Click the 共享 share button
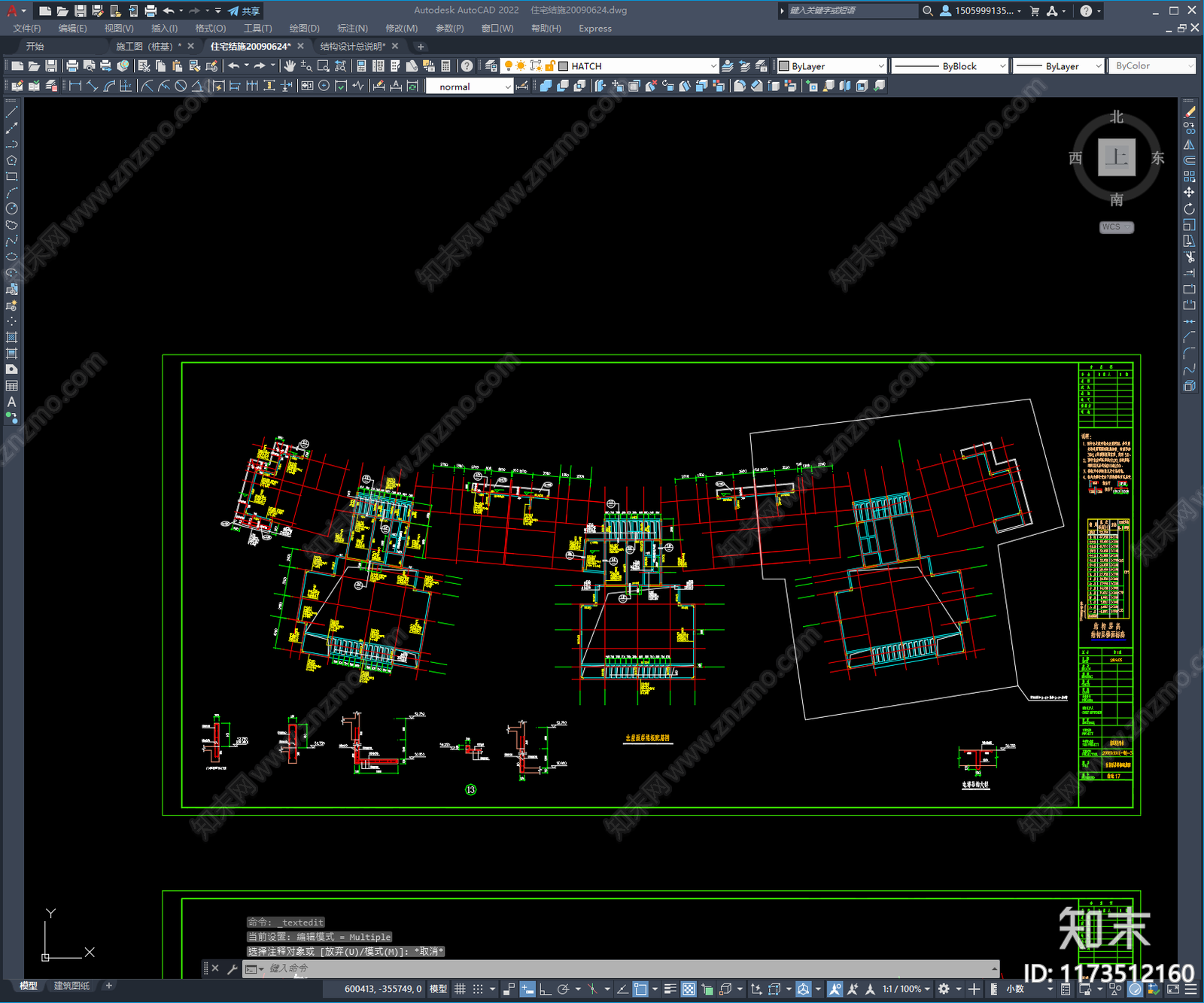The image size is (1204, 1003). [x=244, y=11]
